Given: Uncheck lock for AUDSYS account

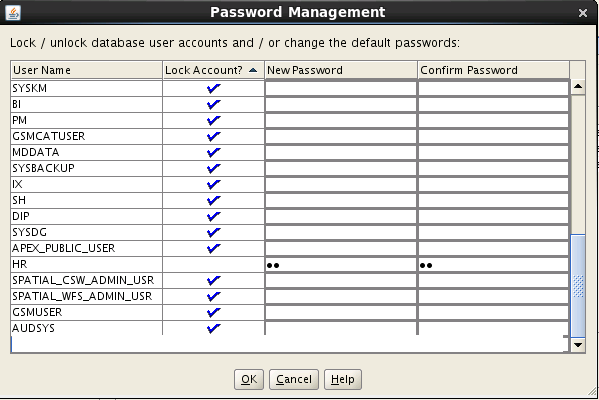Looking at the screenshot, I should (x=214, y=329).
